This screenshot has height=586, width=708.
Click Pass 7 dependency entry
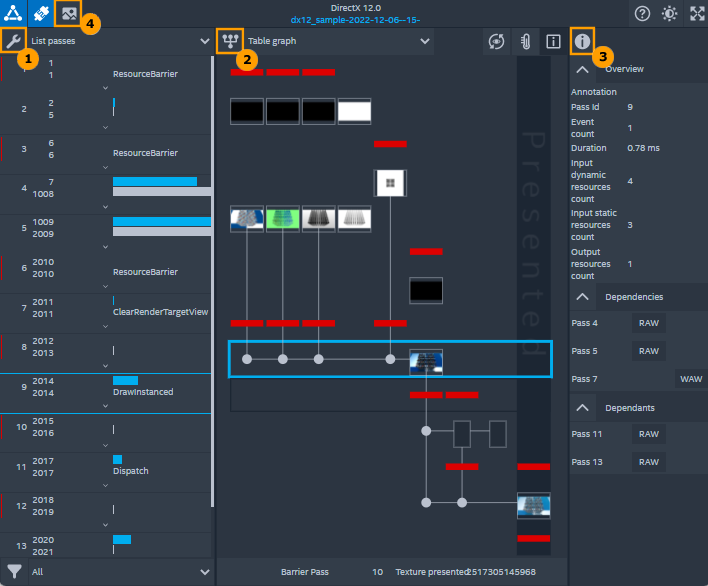pos(584,379)
